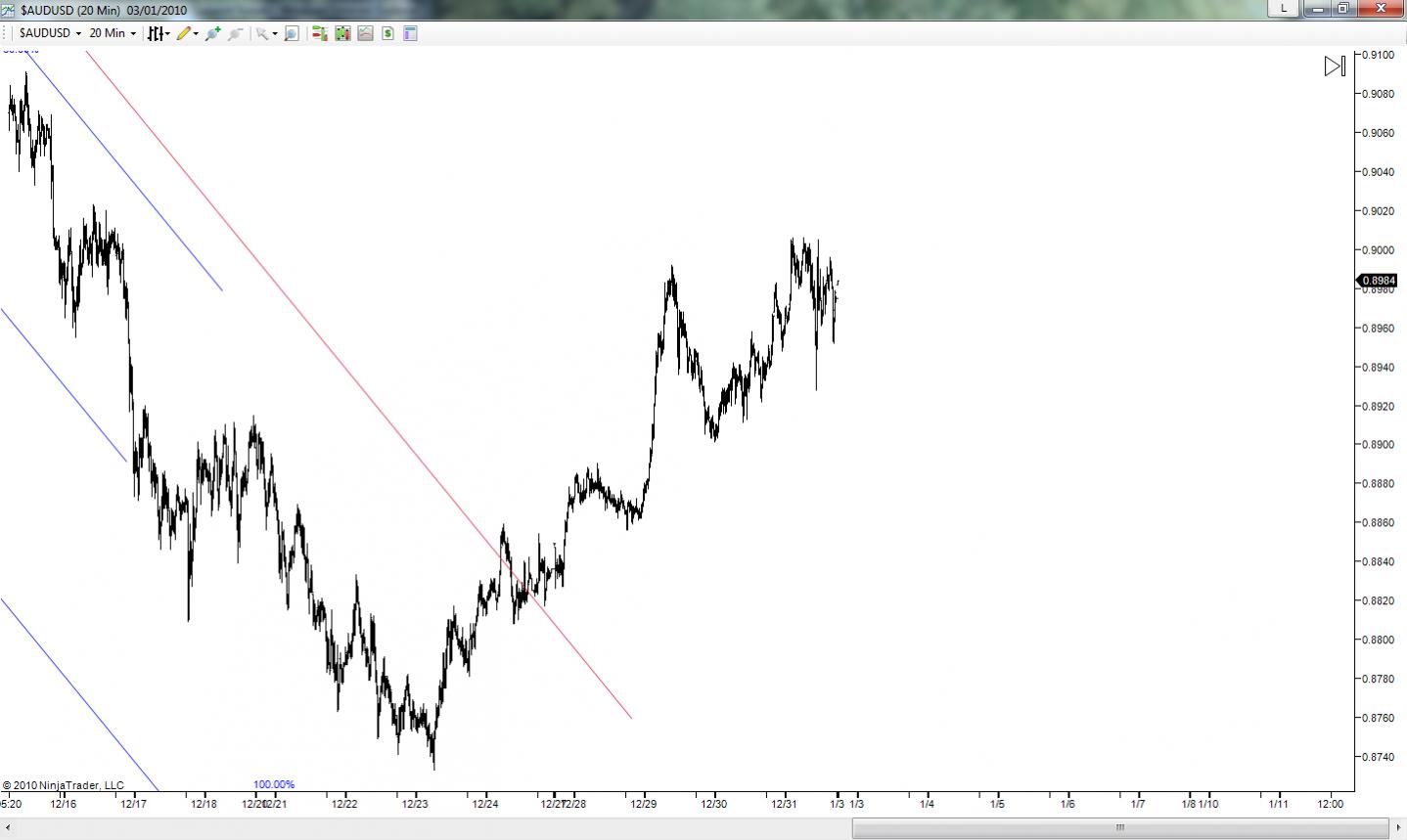
Task: Expand the cursor type dropdown arrow
Action: coord(275,33)
